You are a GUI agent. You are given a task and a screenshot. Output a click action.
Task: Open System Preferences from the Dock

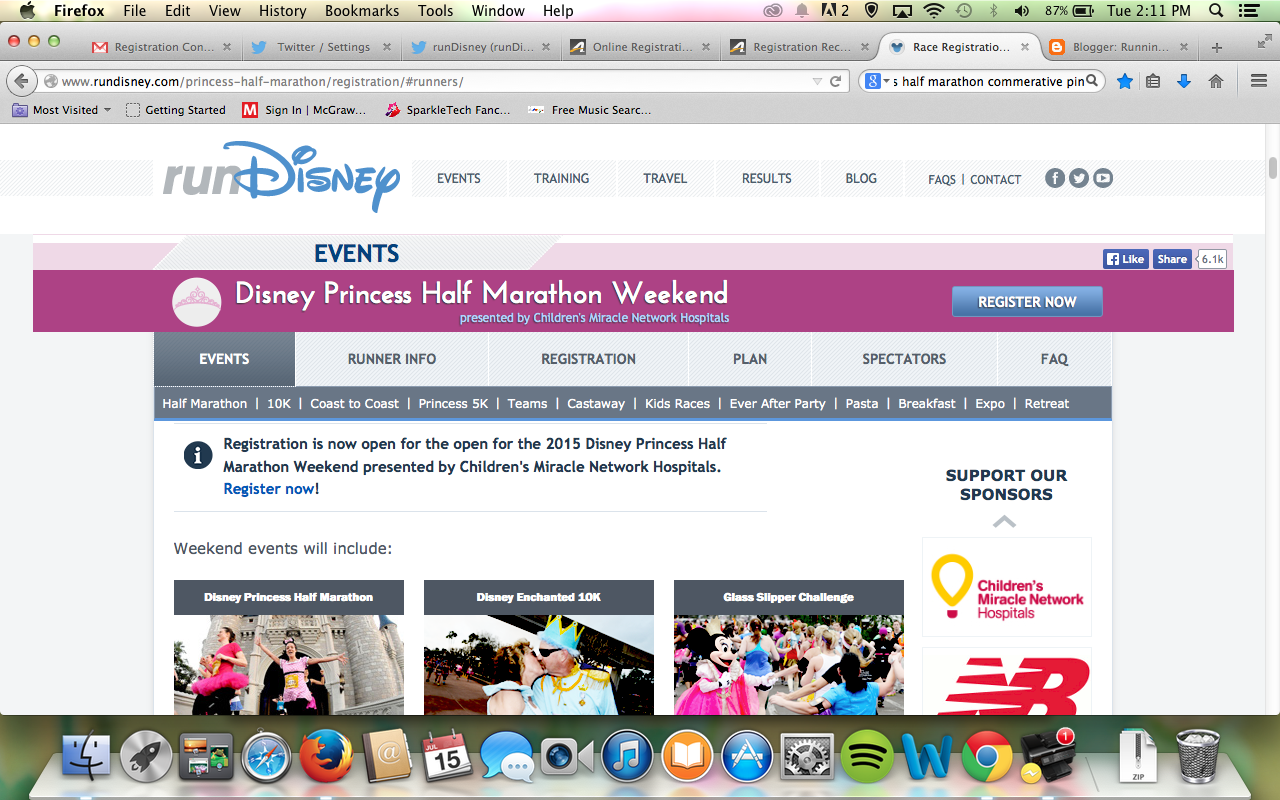(x=807, y=757)
